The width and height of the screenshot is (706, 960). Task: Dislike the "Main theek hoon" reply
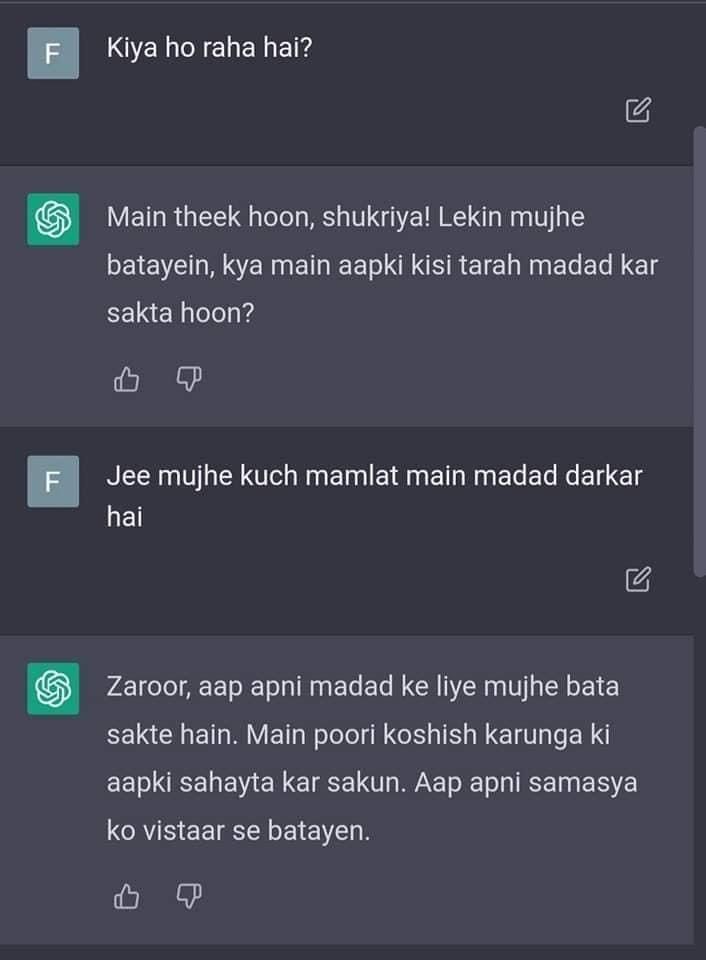point(189,380)
